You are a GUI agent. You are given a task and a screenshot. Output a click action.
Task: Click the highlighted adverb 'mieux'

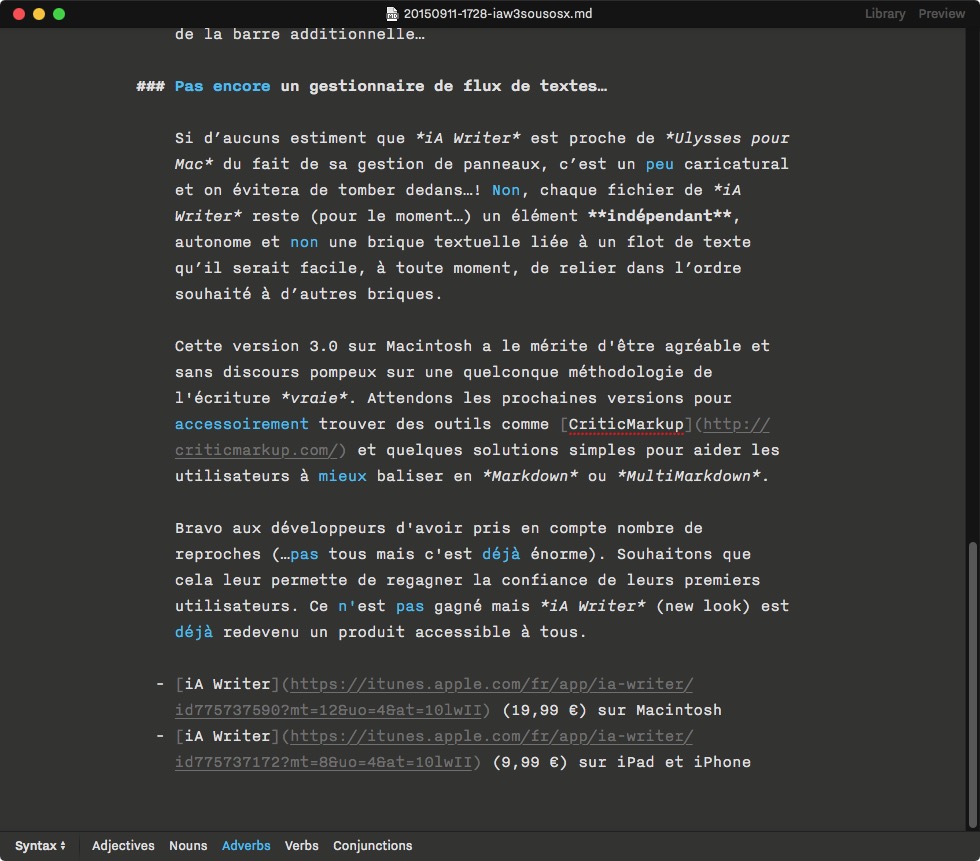[342, 476]
